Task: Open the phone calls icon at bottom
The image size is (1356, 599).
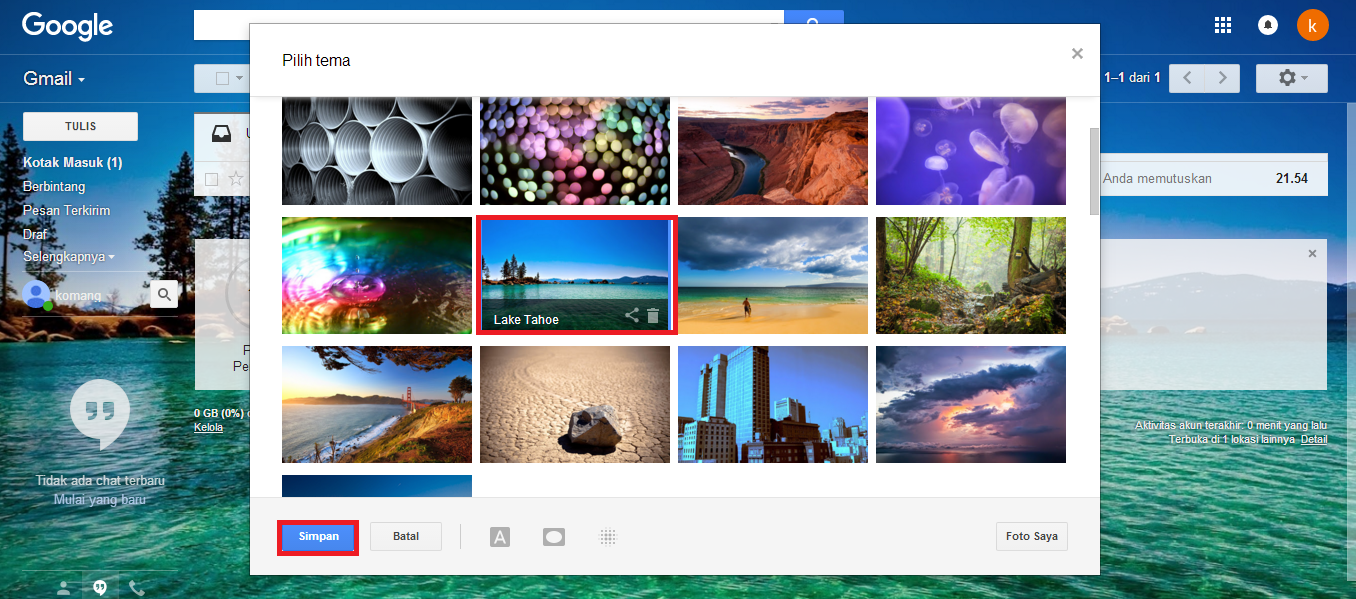Action: pyautogui.click(x=137, y=586)
